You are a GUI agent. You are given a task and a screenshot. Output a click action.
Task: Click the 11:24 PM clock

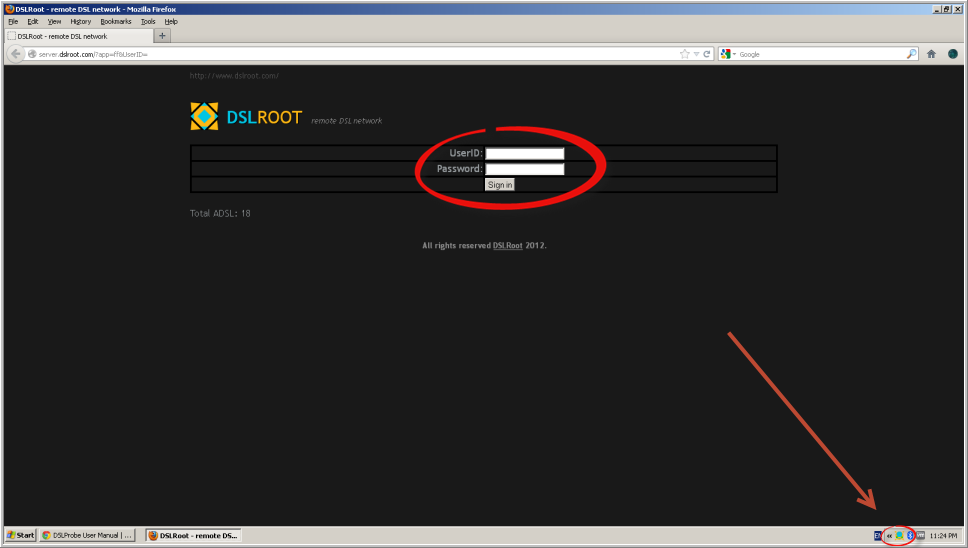pos(943,536)
